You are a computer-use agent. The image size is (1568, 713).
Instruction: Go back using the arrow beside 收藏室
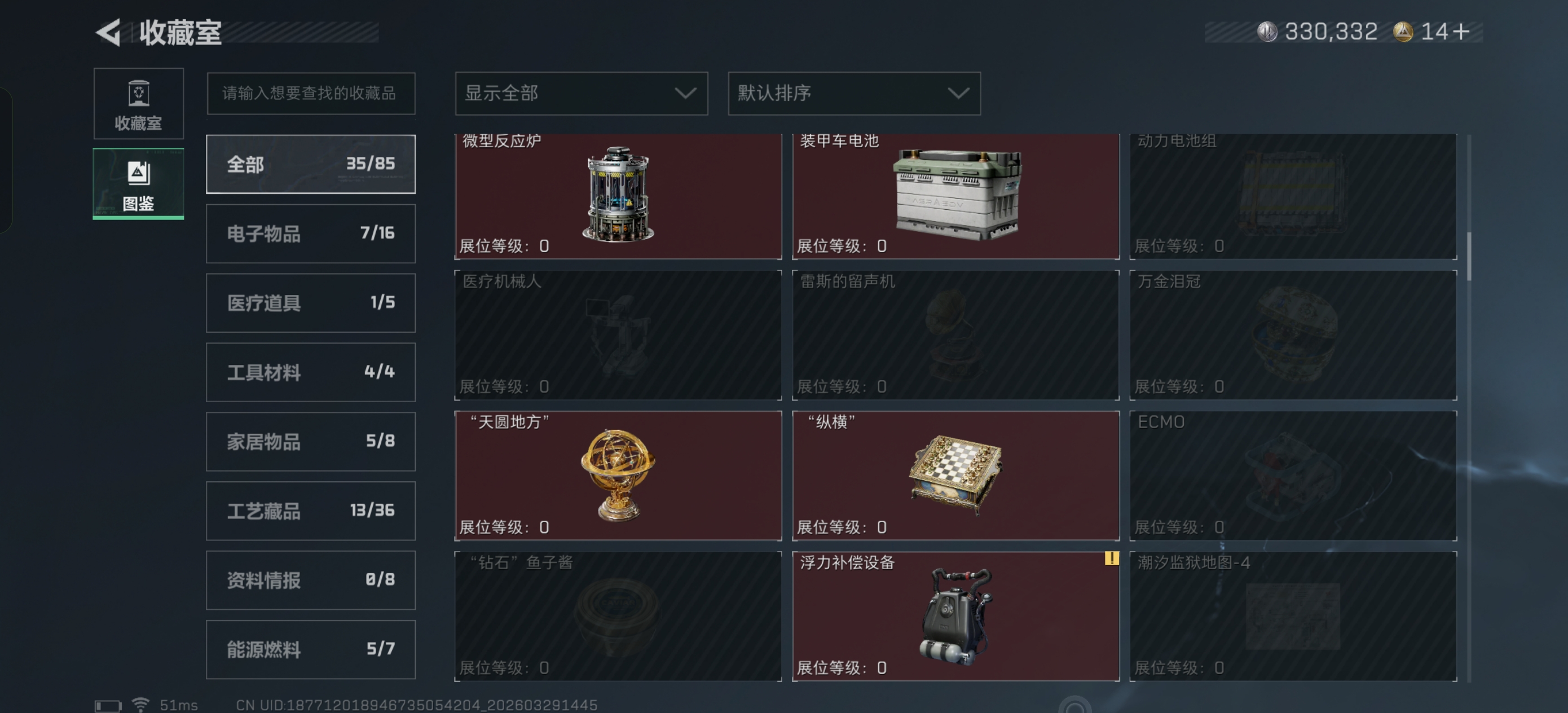tap(109, 32)
